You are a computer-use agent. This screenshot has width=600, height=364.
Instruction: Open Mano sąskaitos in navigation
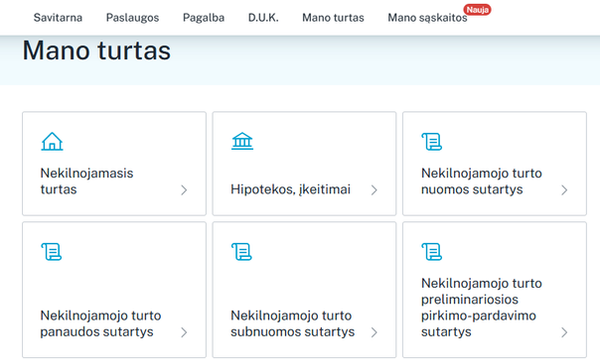pos(427,18)
